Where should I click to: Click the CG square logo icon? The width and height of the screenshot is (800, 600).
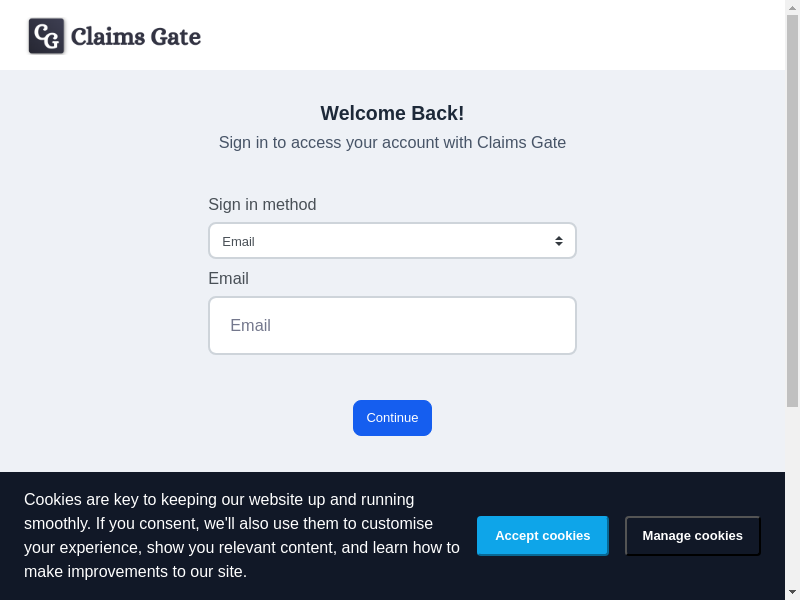point(46,36)
